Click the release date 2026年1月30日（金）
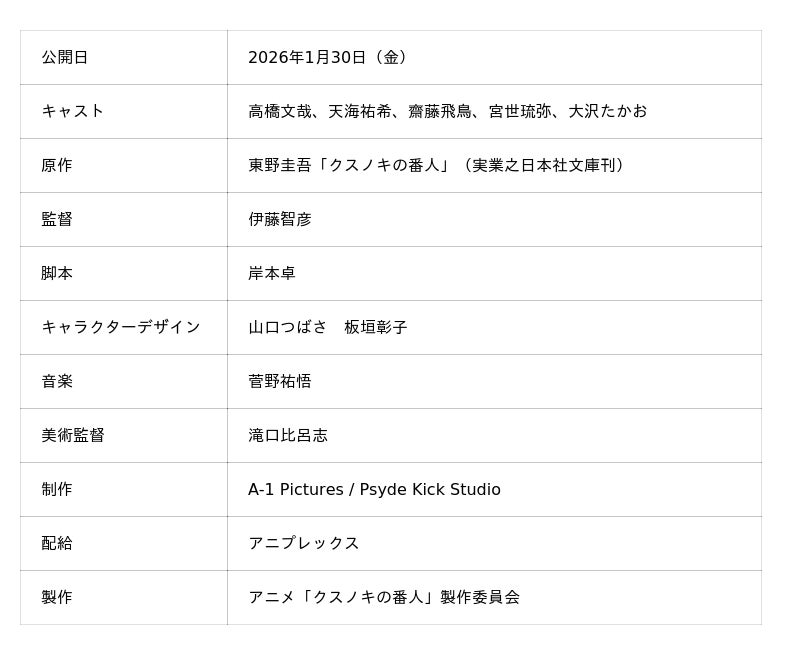 pos(328,57)
